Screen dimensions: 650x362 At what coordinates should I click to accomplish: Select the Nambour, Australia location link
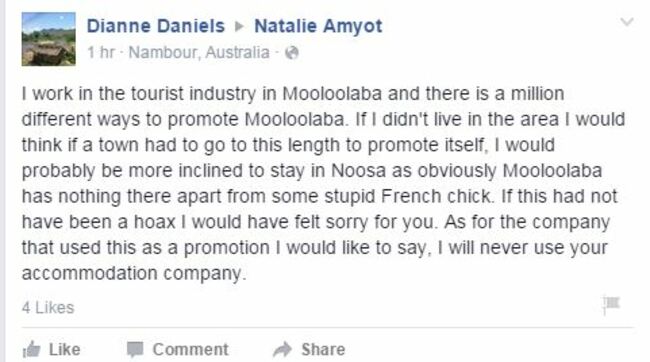point(199,53)
